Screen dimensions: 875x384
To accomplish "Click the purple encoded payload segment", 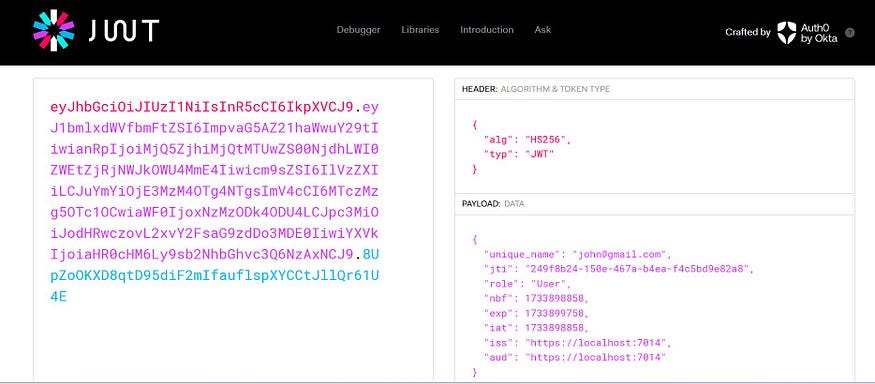I will coord(215,181).
